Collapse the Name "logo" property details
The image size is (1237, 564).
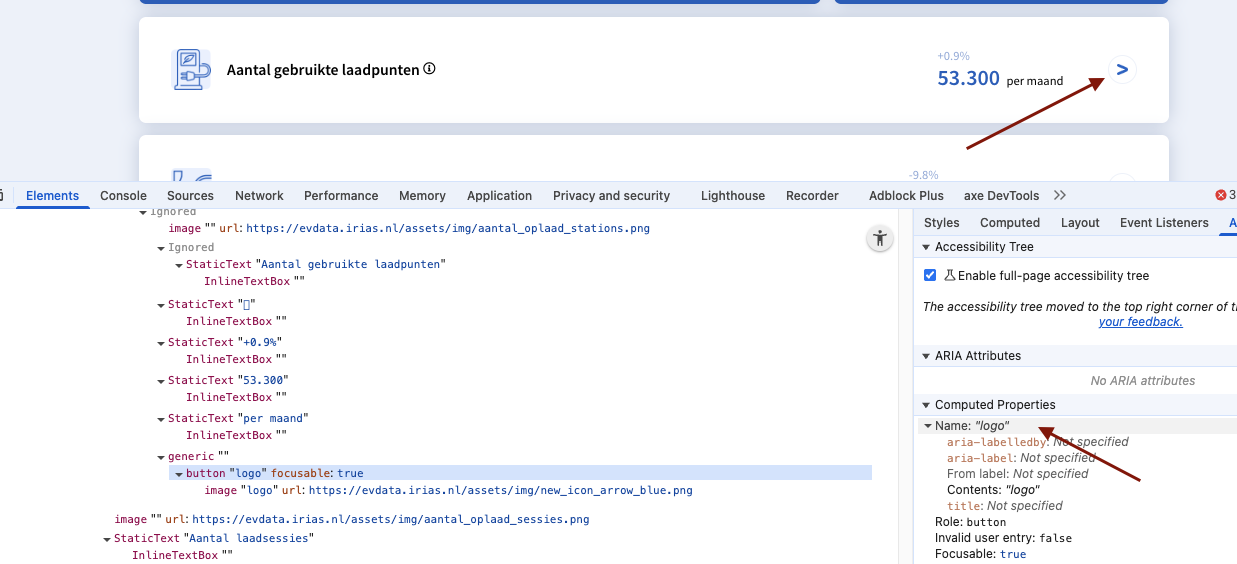tap(928, 426)
